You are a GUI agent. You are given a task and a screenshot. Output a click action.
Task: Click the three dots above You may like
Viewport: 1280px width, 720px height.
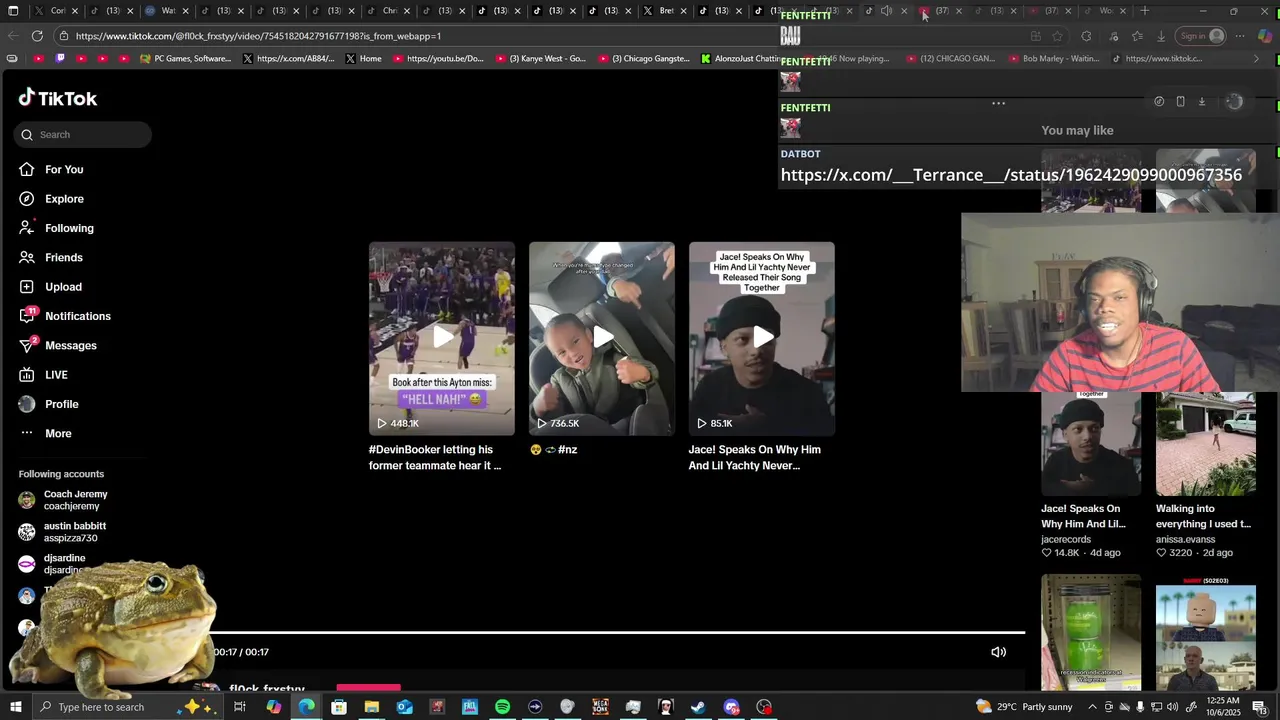coord(998,103)
